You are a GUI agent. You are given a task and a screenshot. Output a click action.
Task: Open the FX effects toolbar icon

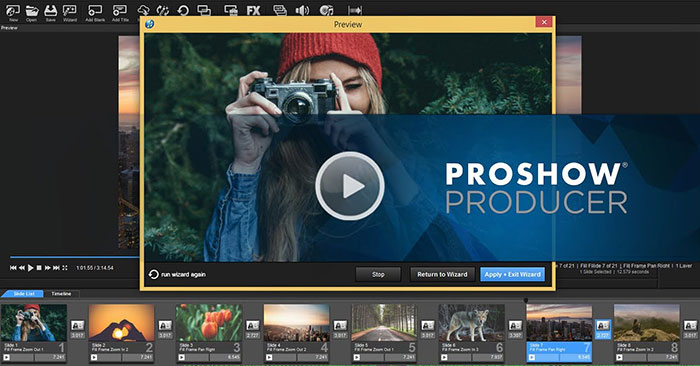[x=254, y=10]
